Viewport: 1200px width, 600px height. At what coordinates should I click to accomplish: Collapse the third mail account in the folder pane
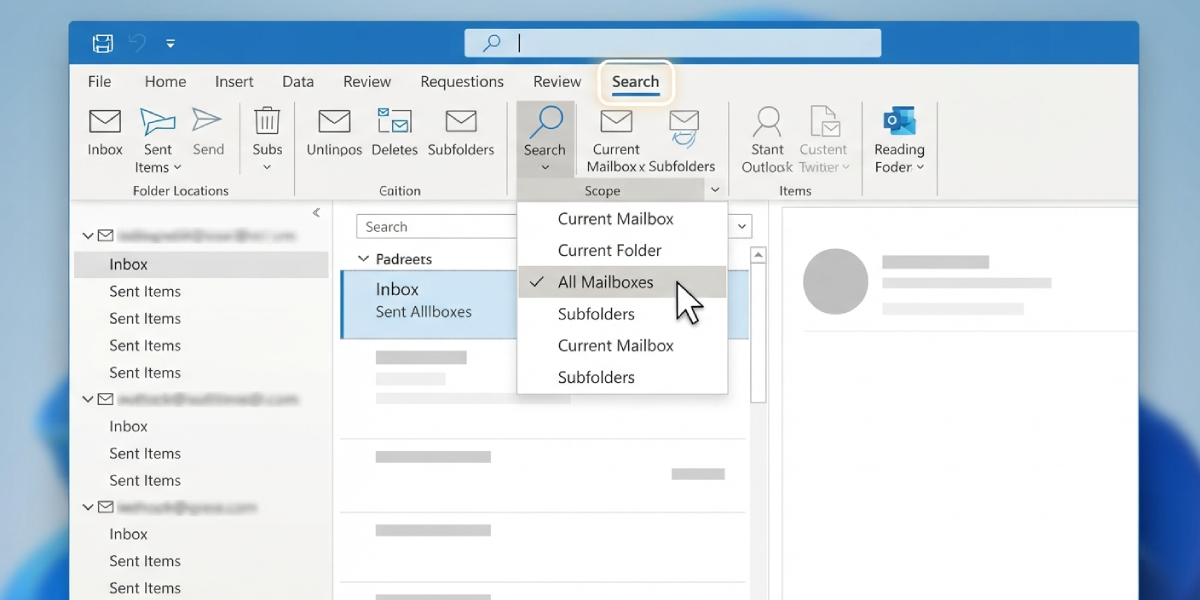[89, 507]
